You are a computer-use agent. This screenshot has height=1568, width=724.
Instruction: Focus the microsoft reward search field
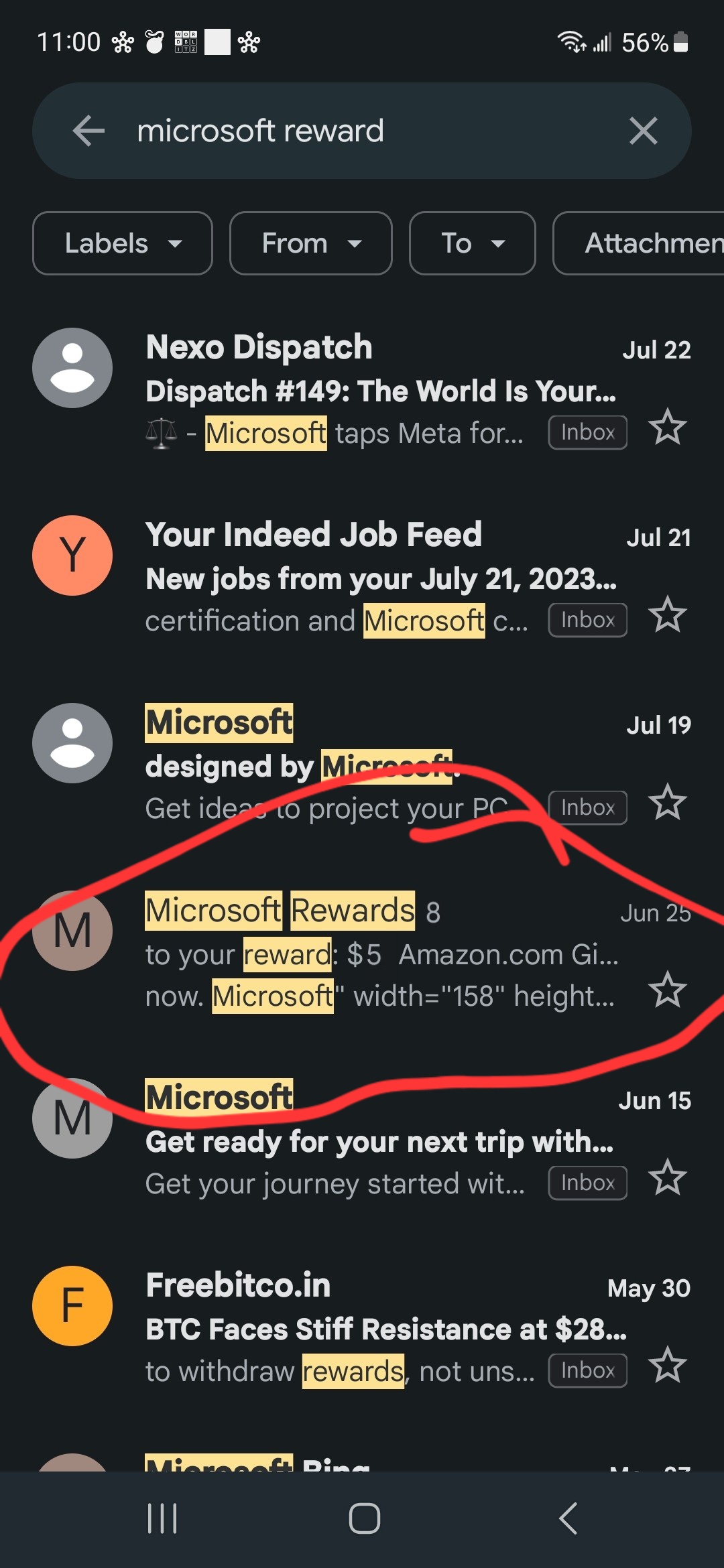[x=362, y=131]
